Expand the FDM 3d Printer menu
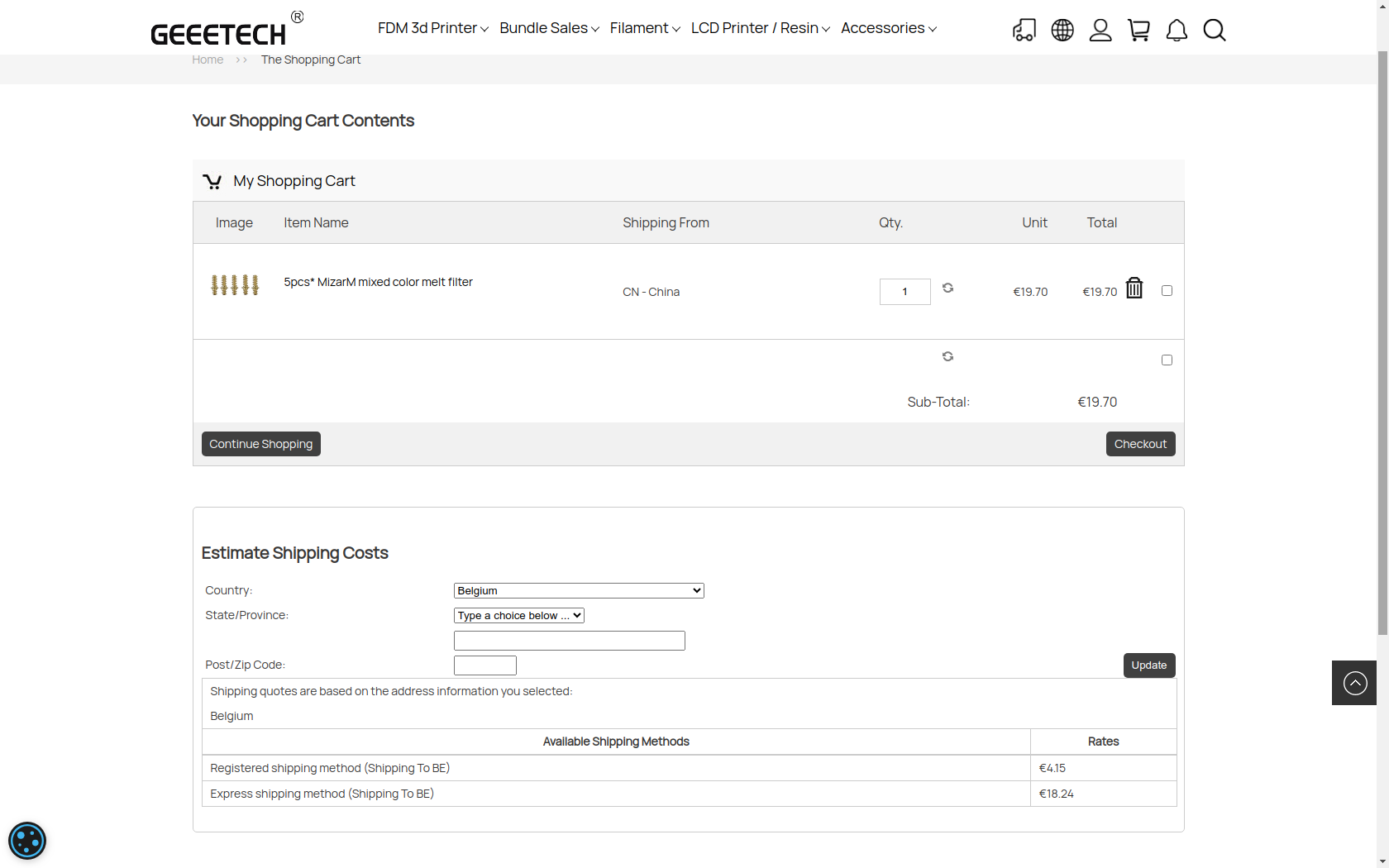Image resolution: width=1389 pixels, height=868 pixels. (432, 28)
